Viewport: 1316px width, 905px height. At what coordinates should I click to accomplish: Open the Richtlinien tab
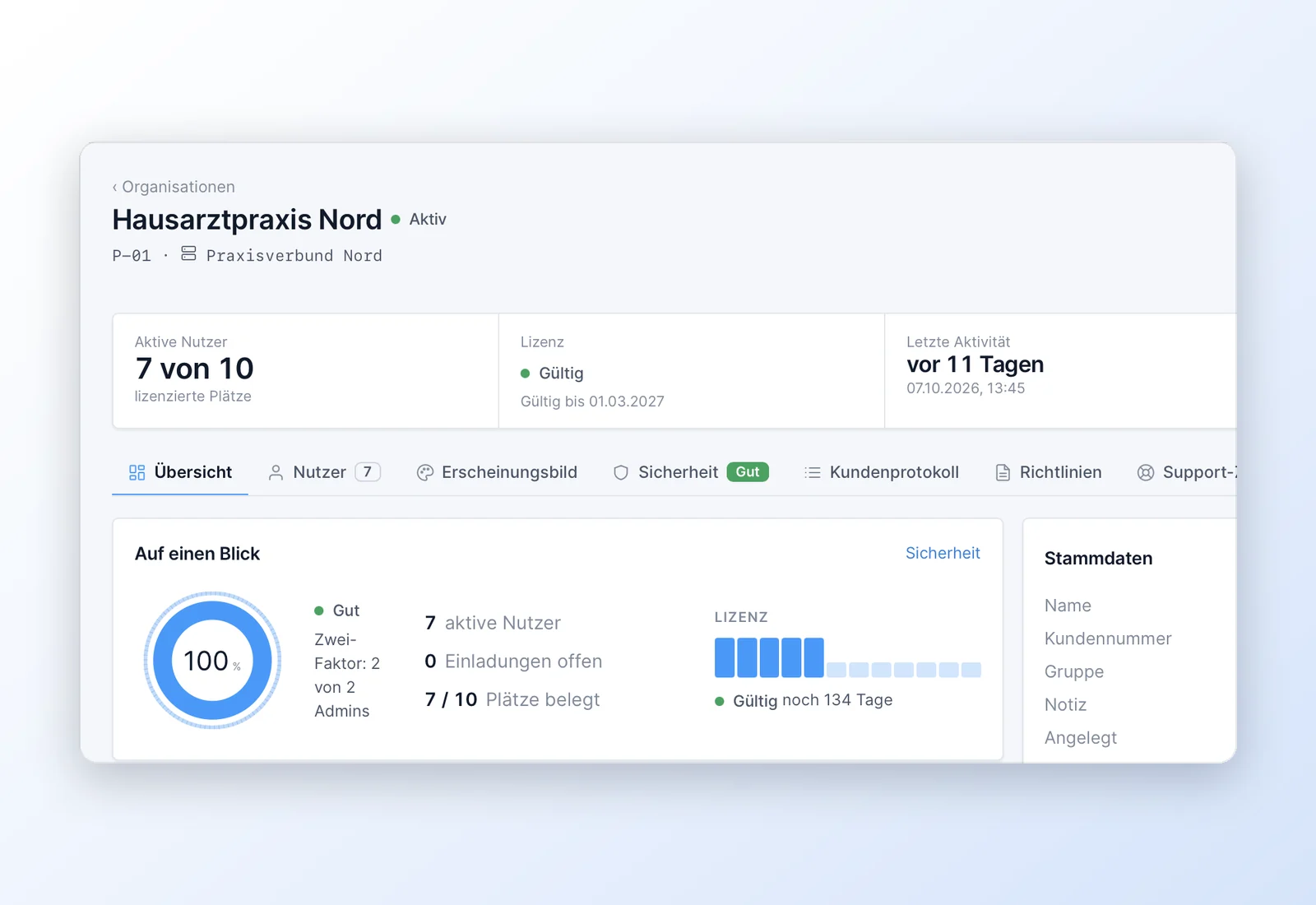(x=1049, y=472)
